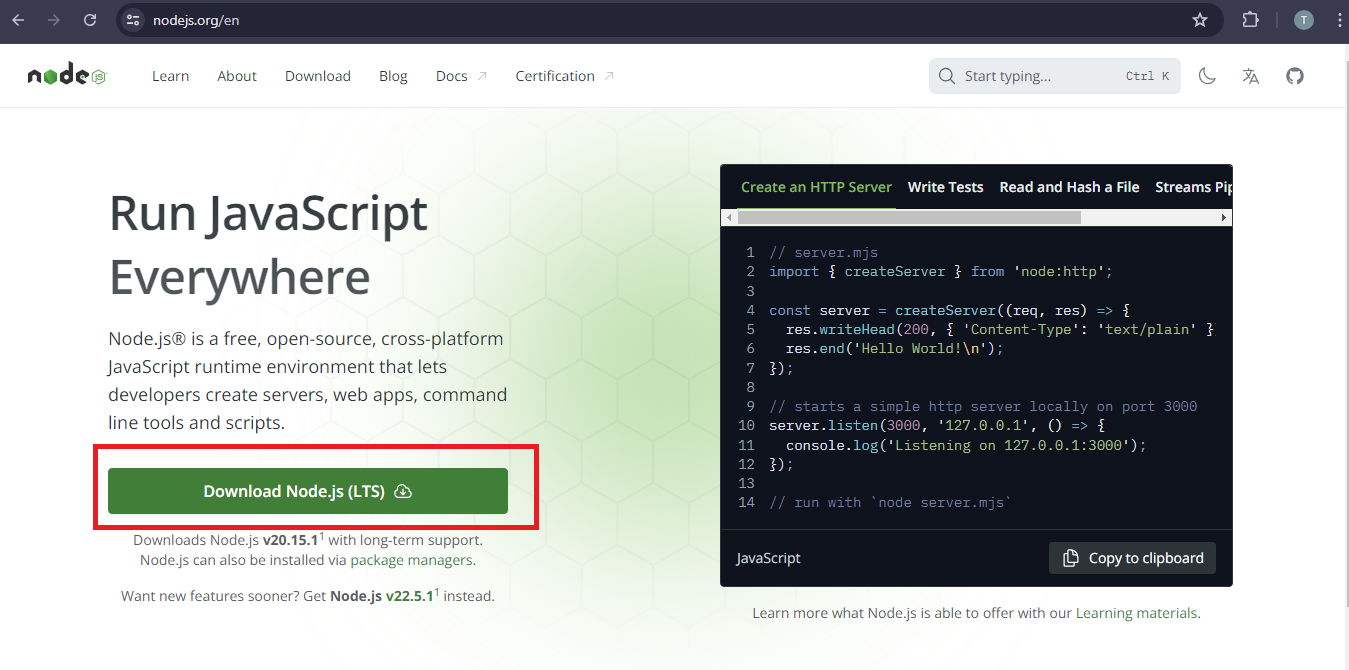Click the horizontal scrollbar thumb above code
The image size is (1349, 670).
909,217
